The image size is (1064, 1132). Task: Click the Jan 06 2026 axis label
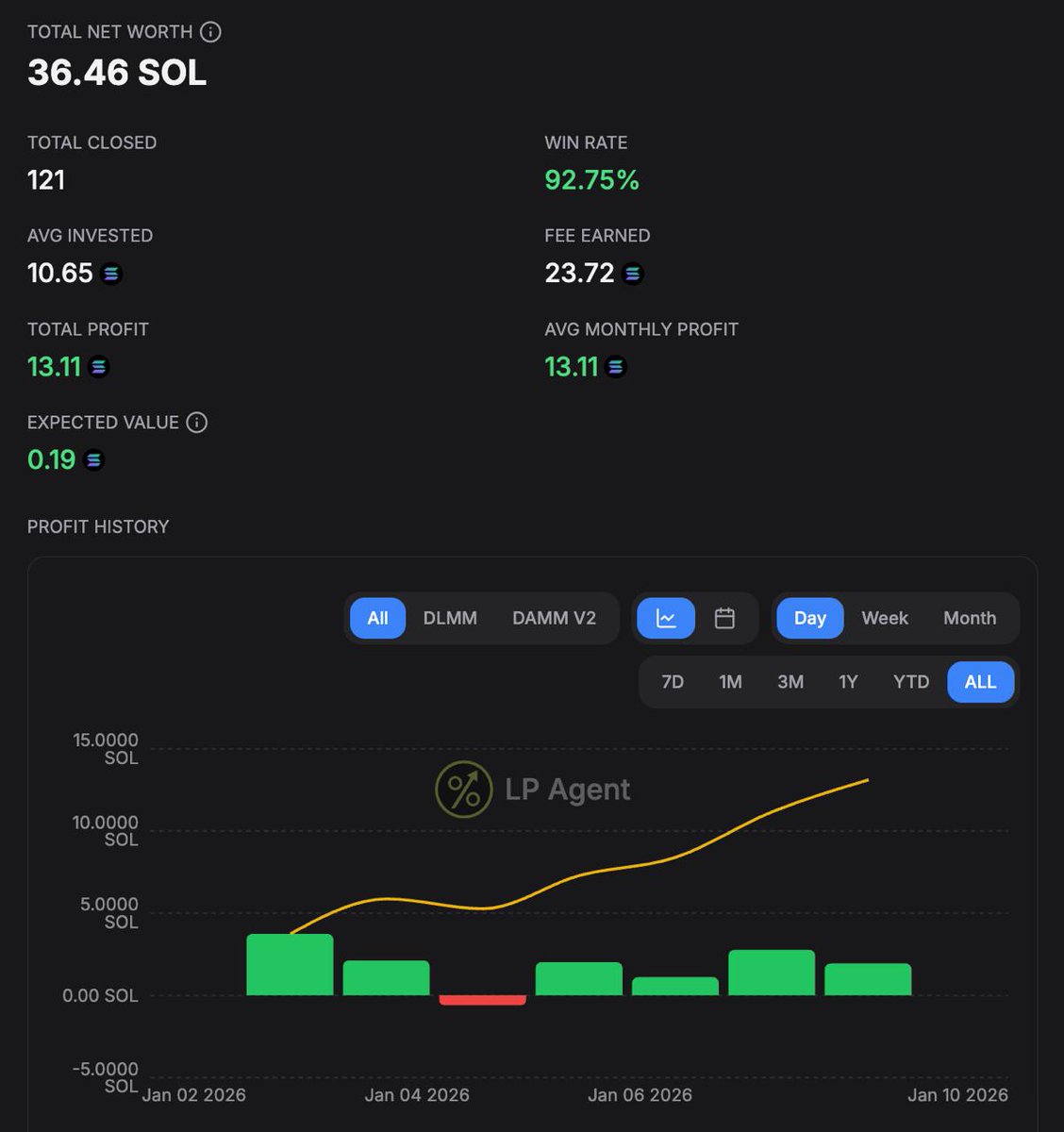tap(640, 1095)
